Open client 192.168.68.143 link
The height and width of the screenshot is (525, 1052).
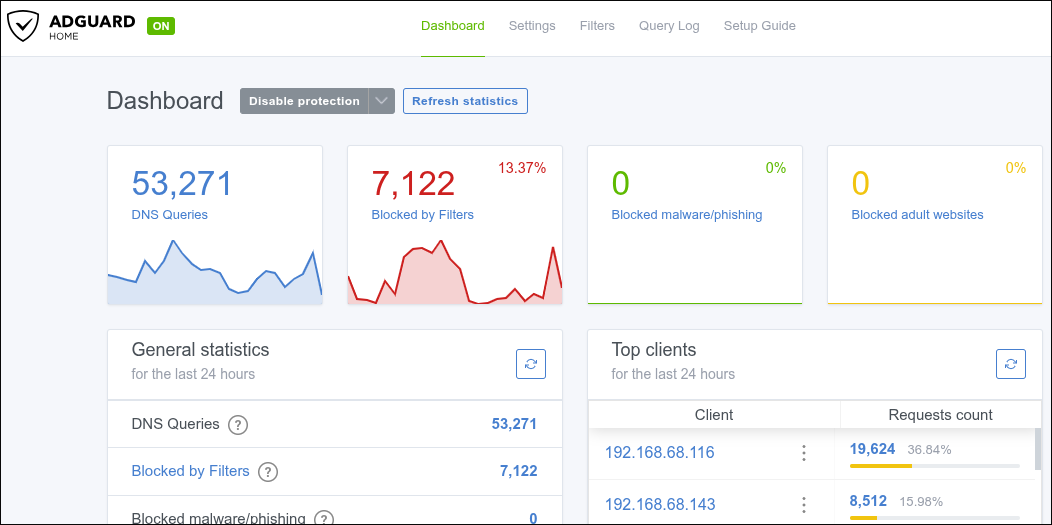tap(660, 504)
